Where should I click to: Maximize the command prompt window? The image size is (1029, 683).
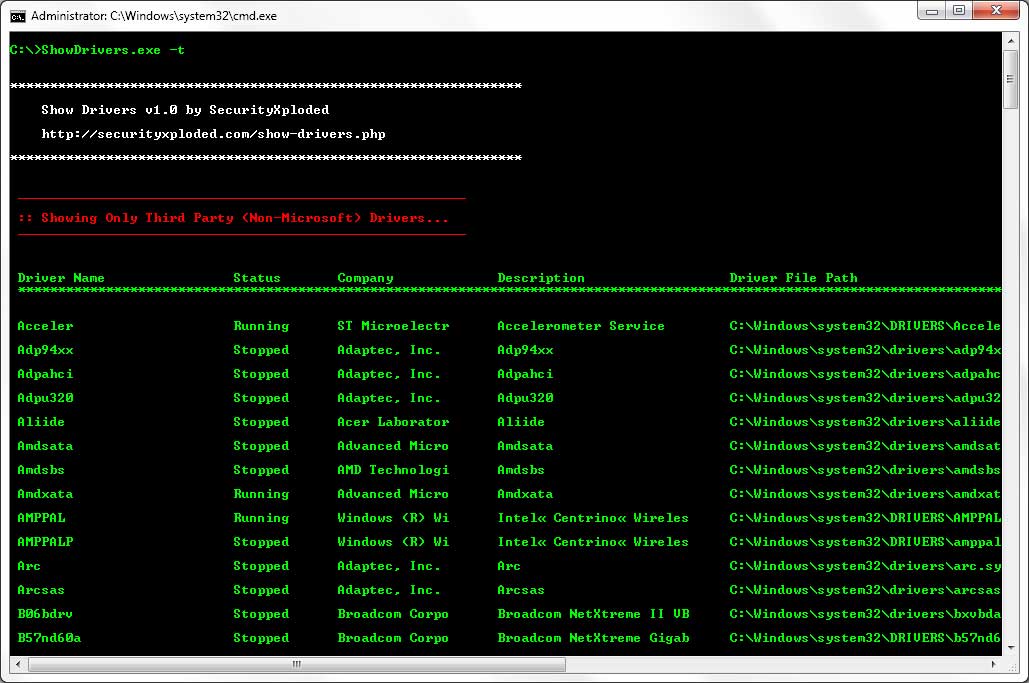click(x=959, y=11)
